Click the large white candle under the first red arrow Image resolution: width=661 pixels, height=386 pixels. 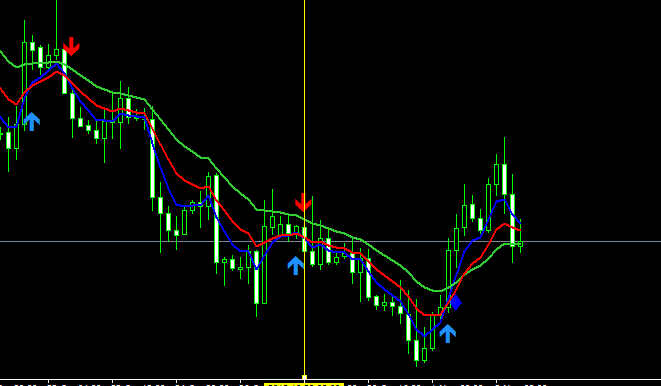(64, 72)
